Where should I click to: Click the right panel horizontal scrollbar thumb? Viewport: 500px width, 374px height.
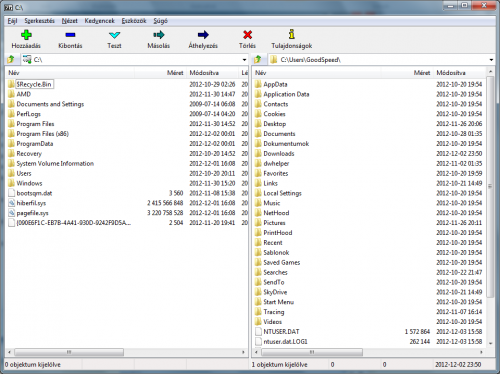(x=312, y=352)
